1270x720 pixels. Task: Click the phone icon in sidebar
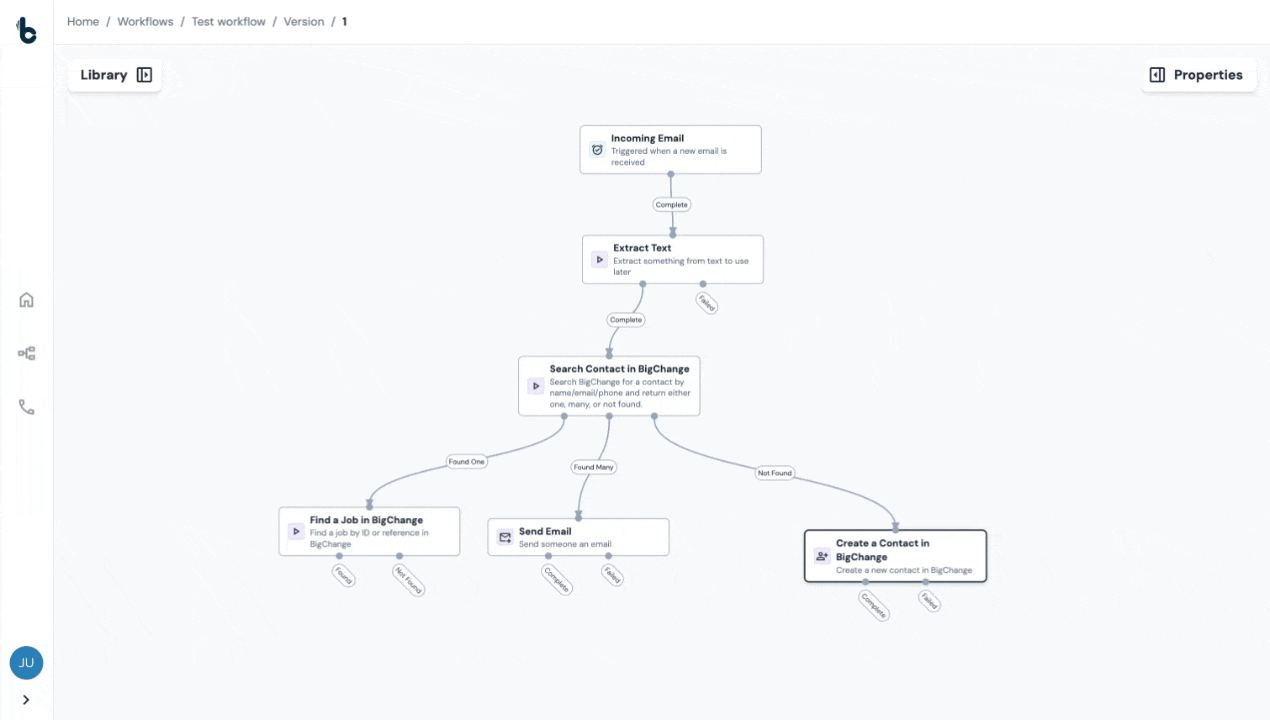[26, 407]
